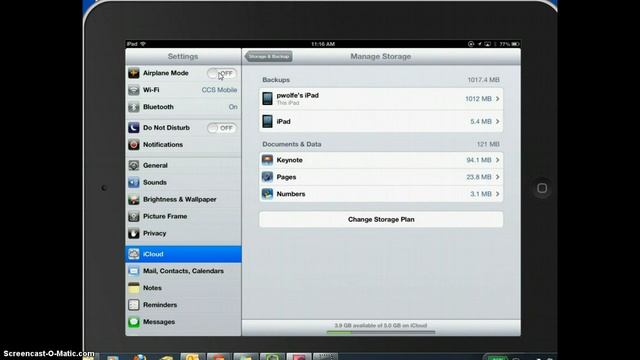This screenshot has height=360, width=640.
Task: Open Picture Frame label
Action: click(x=165, y=216)
